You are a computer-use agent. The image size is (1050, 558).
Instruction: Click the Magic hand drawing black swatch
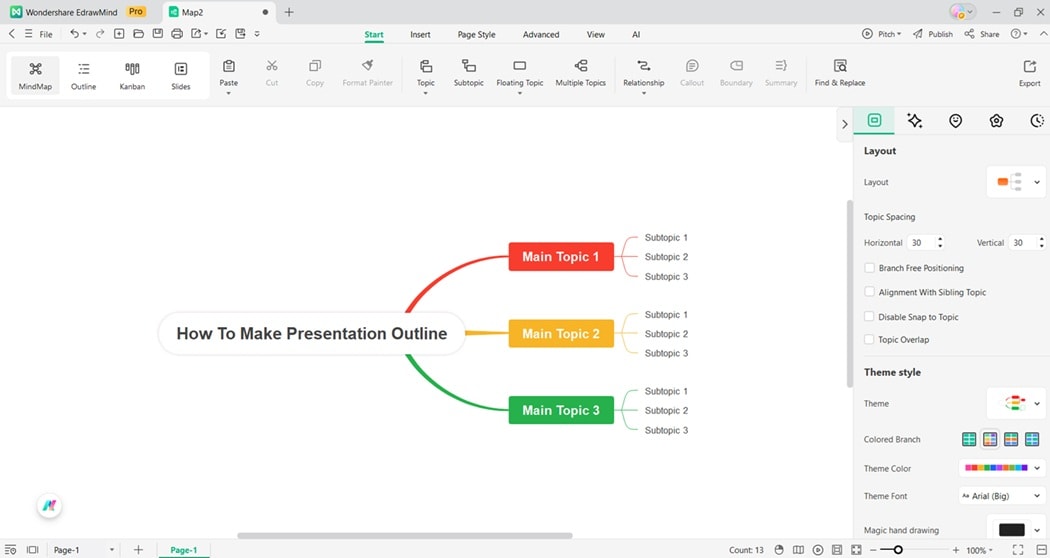click(x=1011, y=530)
